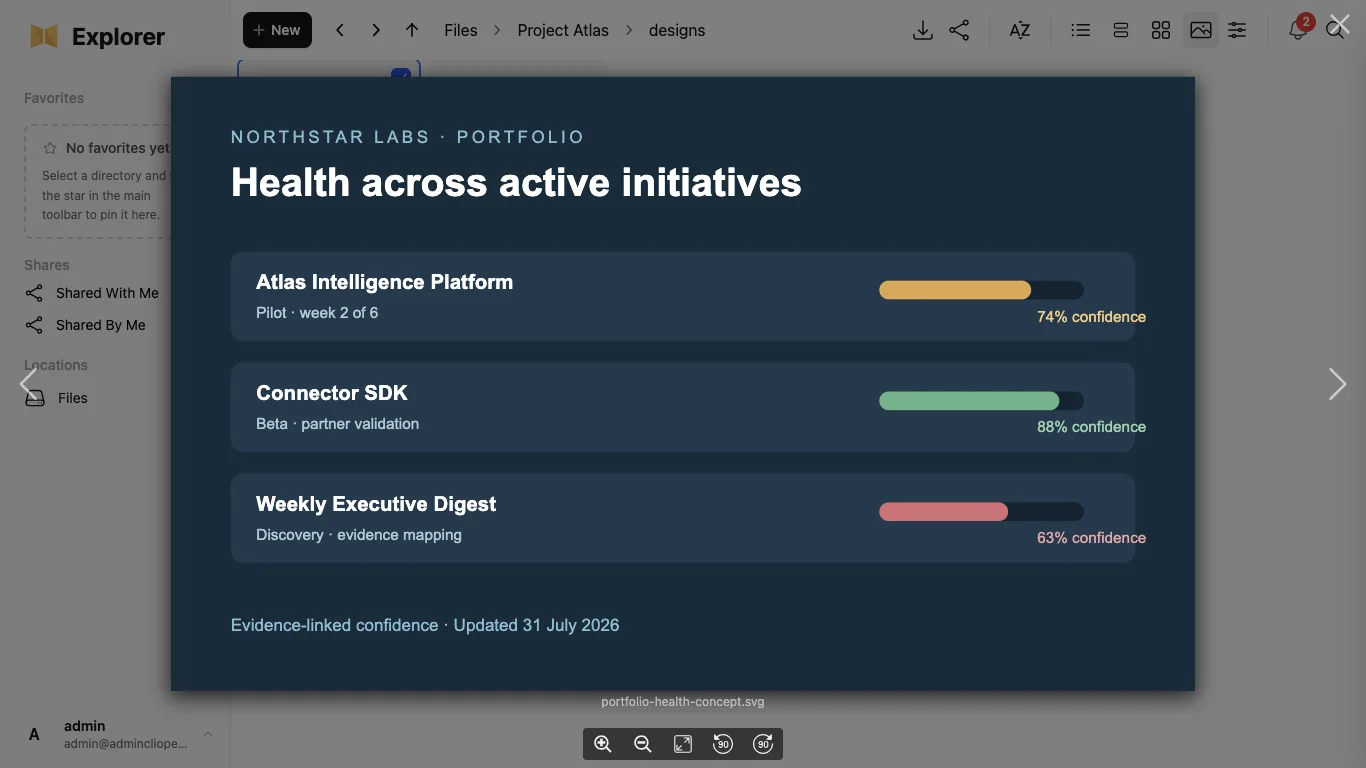The height and width of the screenshot is (768, 1366).
Task: Click the '63% confidence' label
Action: (x=1091, y=538)
